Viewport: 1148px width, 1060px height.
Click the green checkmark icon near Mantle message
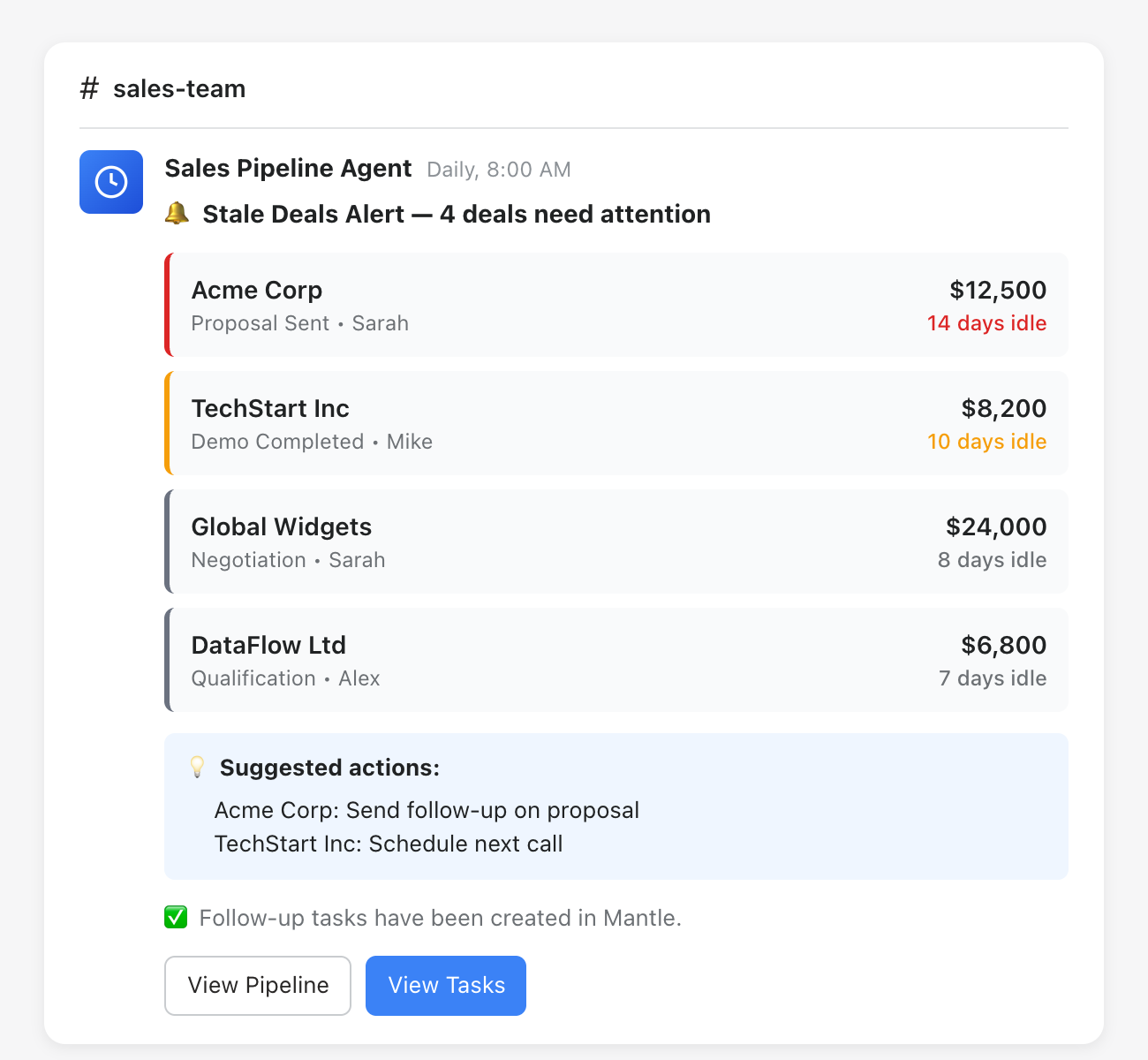[176, 918]
